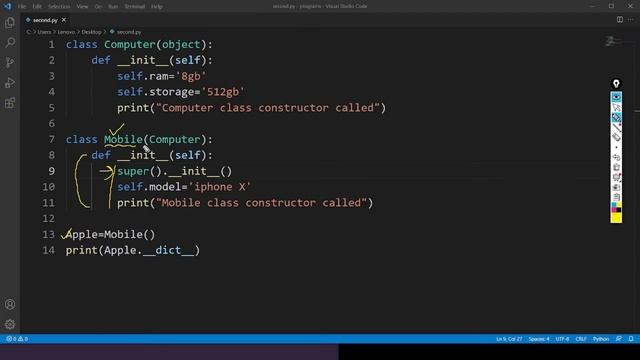Screen dimensions: 640x360
Task: Open the color palette grid swatch
Action: click(x=616, y=207)
